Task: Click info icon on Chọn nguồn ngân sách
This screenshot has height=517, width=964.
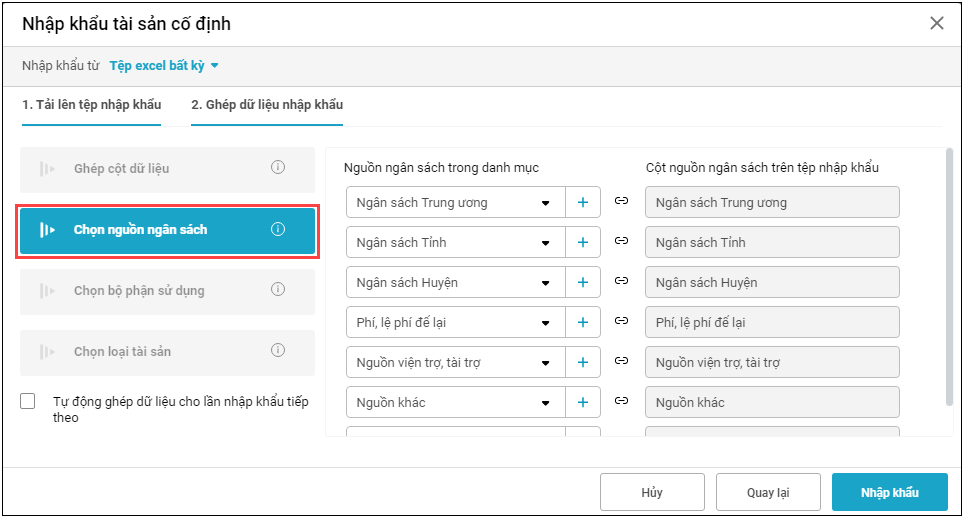Action: [x=278, y=229]
